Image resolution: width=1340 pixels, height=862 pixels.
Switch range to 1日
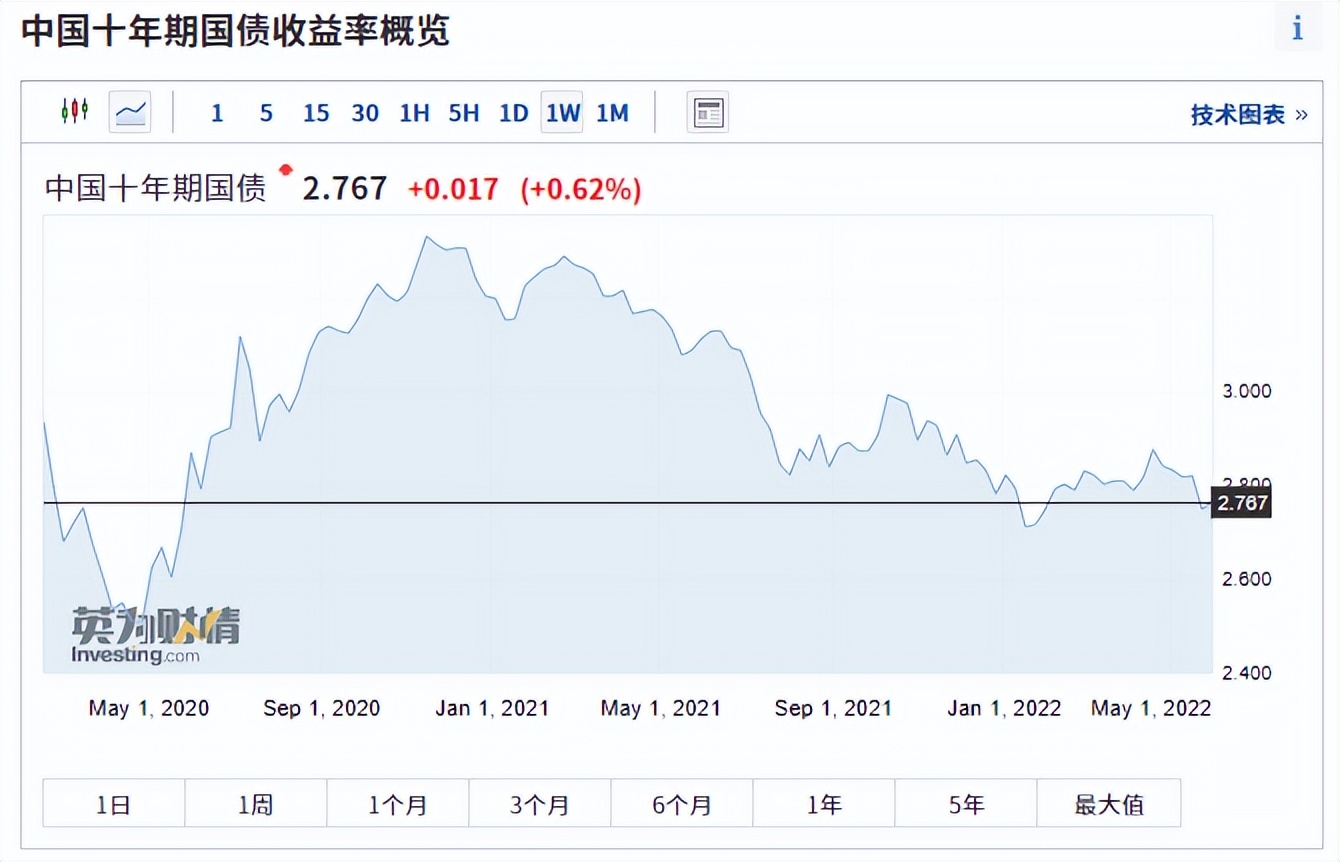[x=113, y=803]
